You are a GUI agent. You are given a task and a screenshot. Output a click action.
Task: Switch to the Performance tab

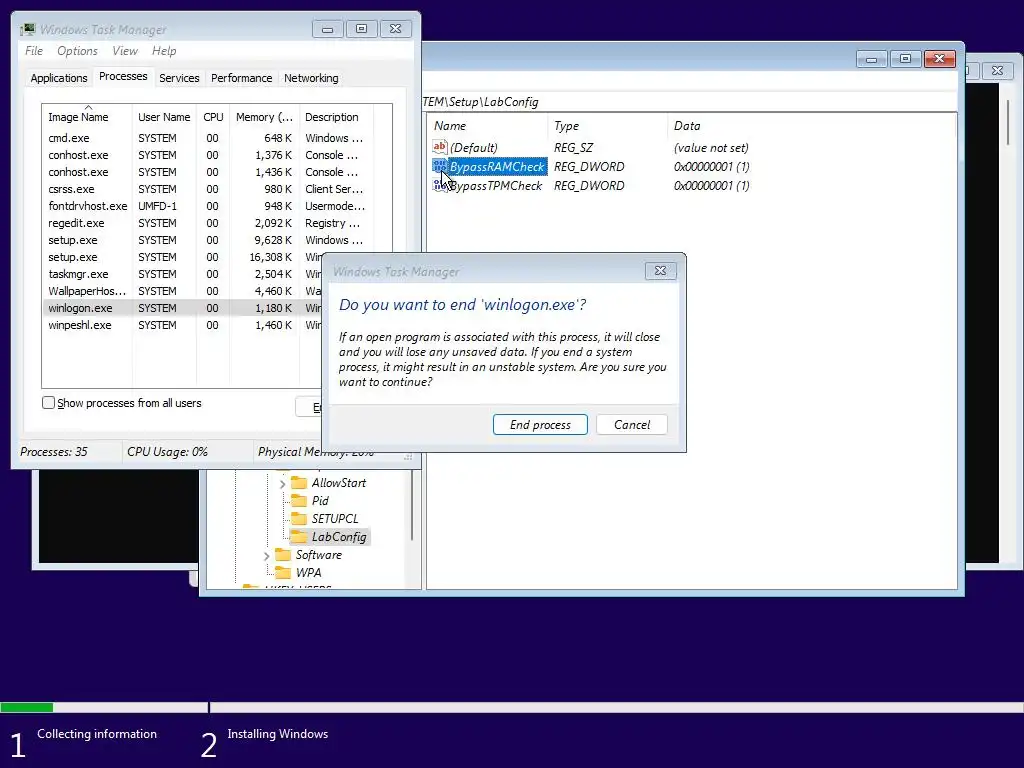coord(242,78)
